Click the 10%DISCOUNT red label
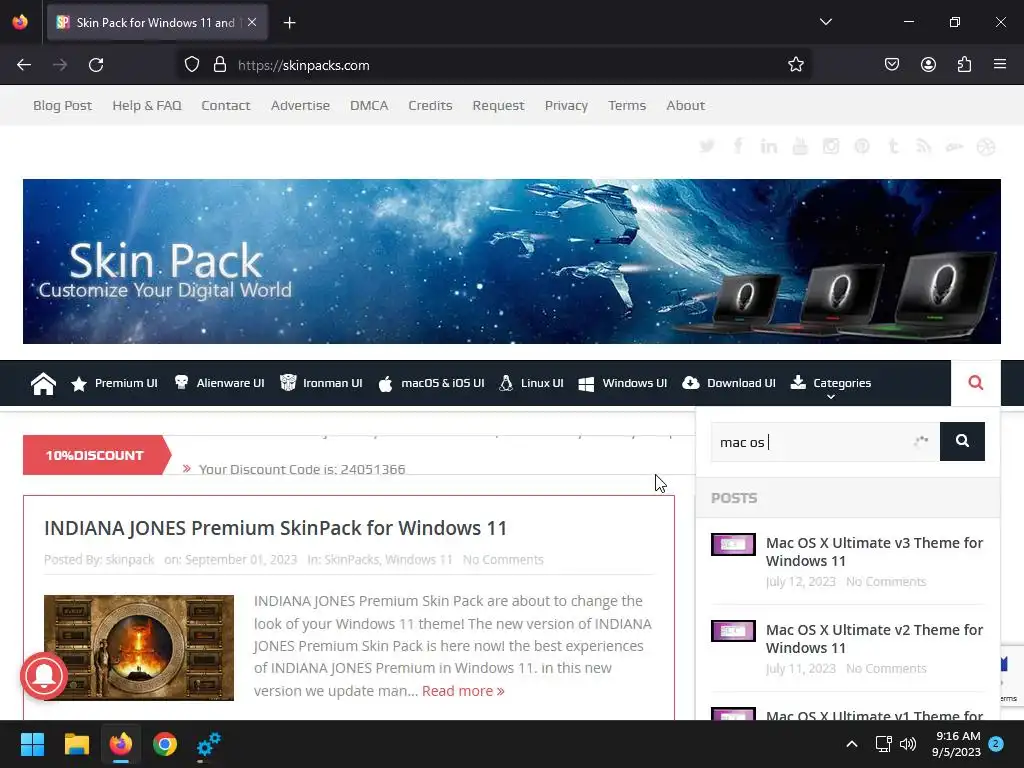This screenshot has width=1024, height=768. coord(95,455)
